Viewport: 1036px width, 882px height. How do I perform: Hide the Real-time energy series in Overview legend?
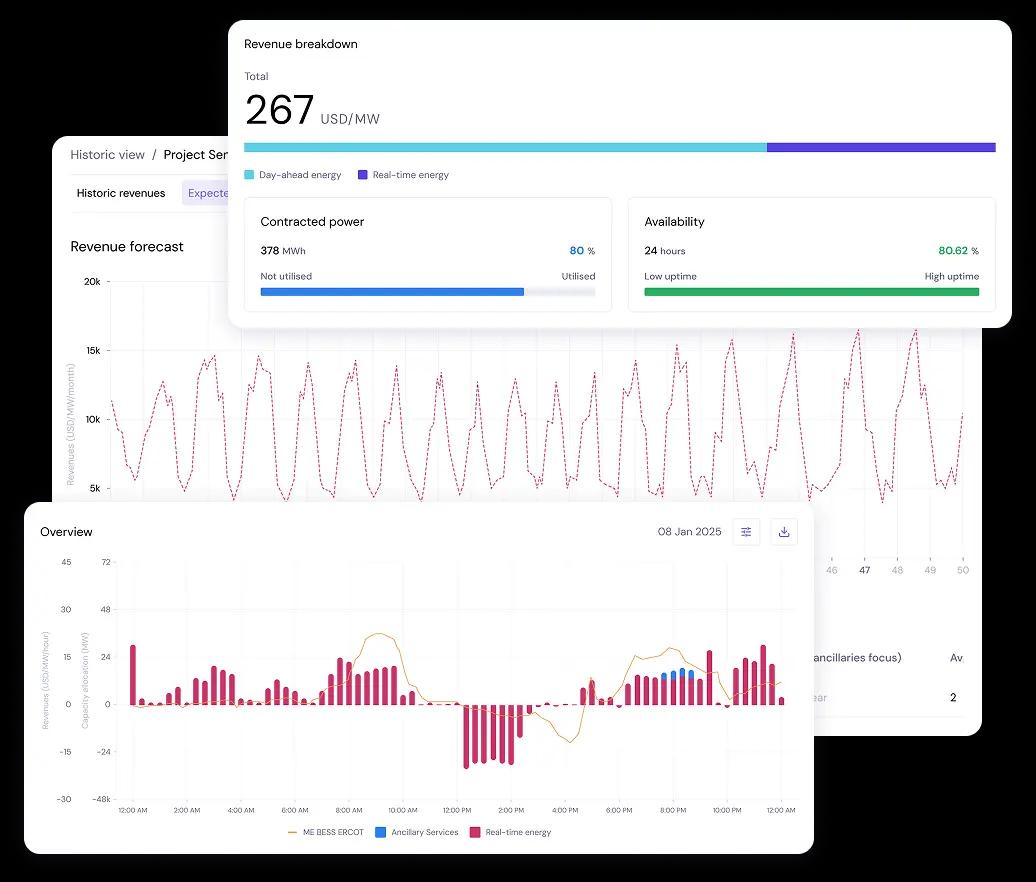pos(510,832)
